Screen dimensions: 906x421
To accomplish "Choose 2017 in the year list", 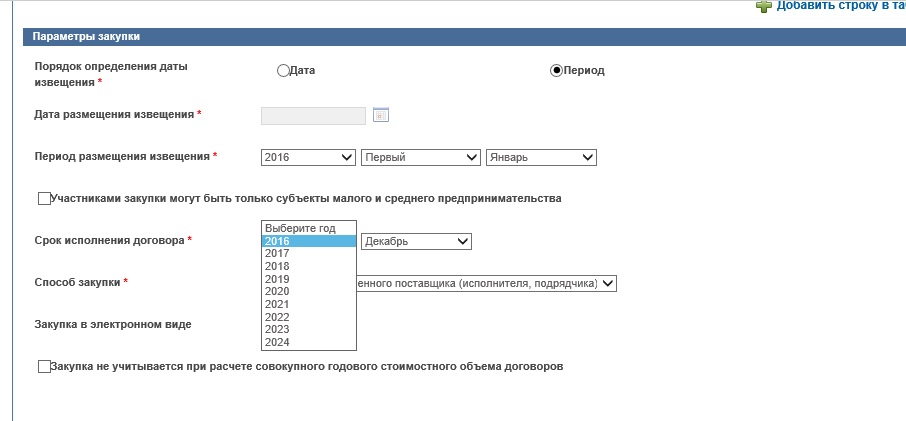I will (308, 254).
